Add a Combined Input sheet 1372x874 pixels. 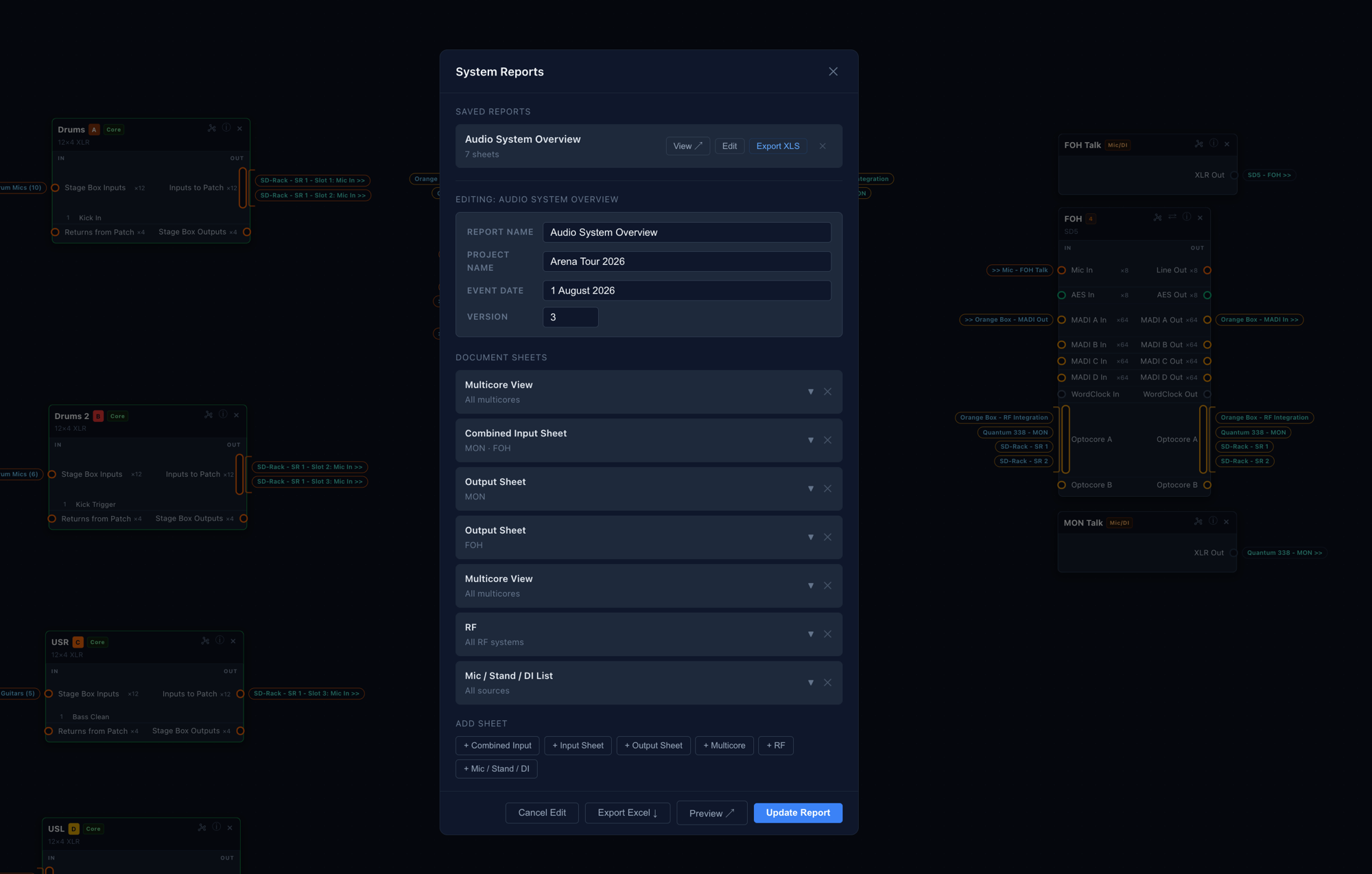(497, 746)
